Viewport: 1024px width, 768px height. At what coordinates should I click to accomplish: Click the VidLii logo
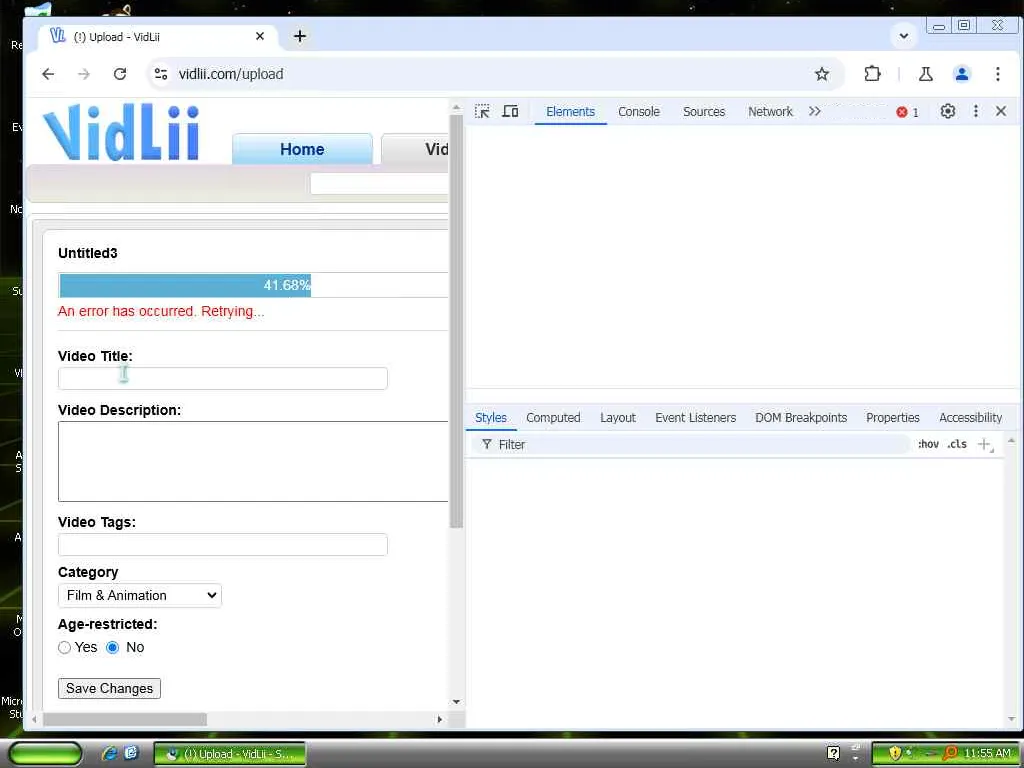121,132
